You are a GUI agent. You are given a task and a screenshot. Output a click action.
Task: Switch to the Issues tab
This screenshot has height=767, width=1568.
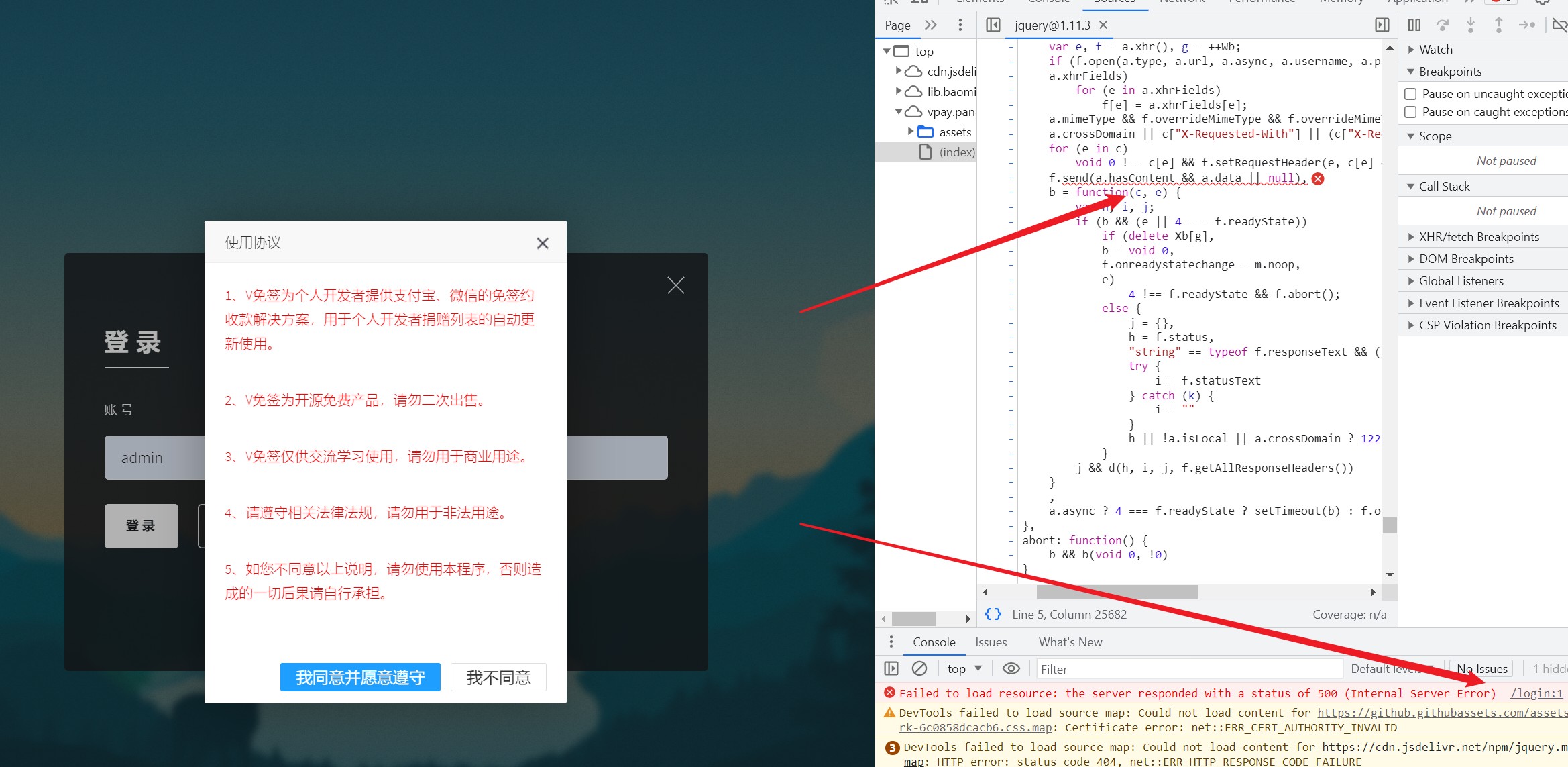tap(991, 642)
